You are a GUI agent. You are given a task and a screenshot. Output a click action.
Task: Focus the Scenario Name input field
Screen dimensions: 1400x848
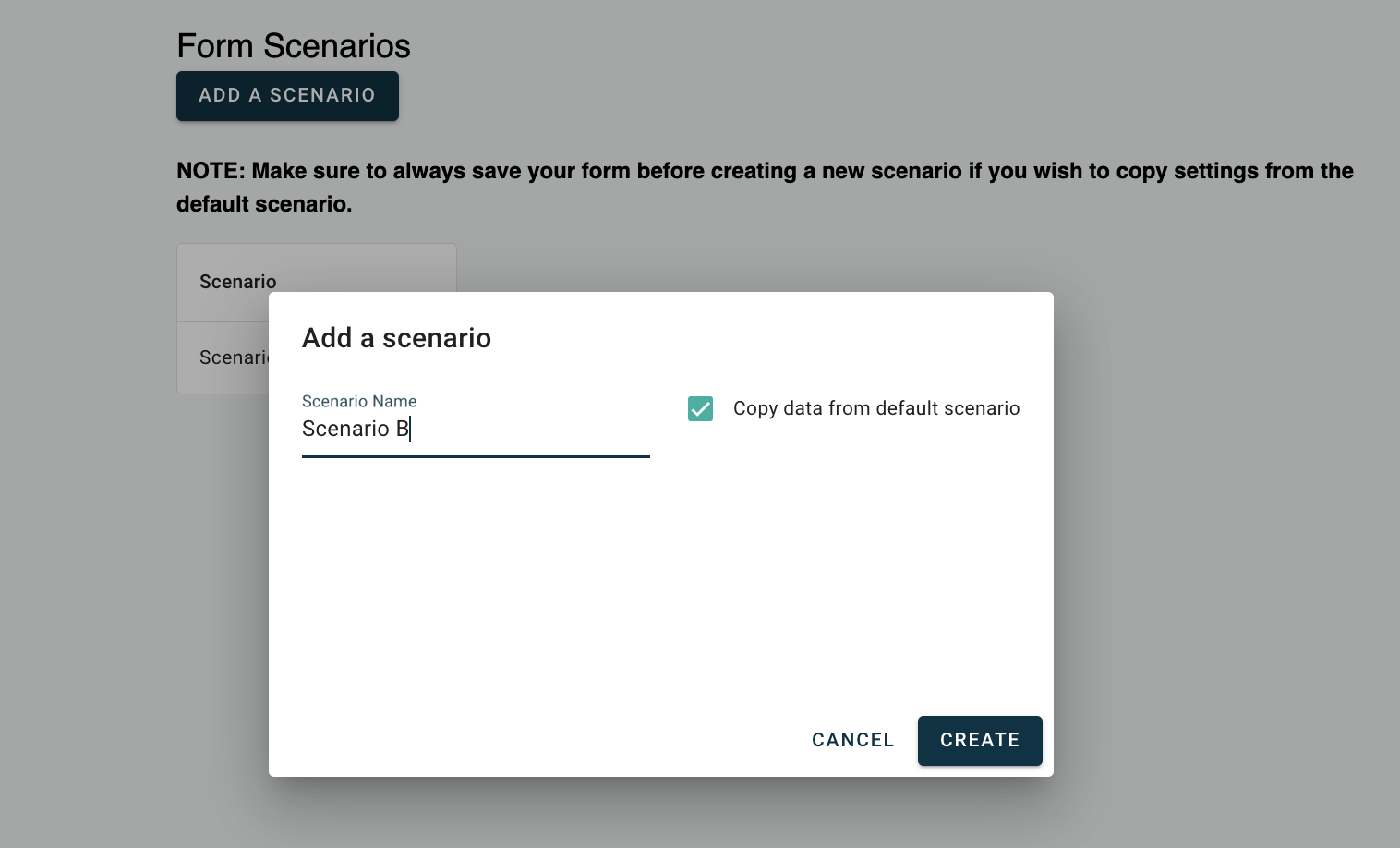476,429
